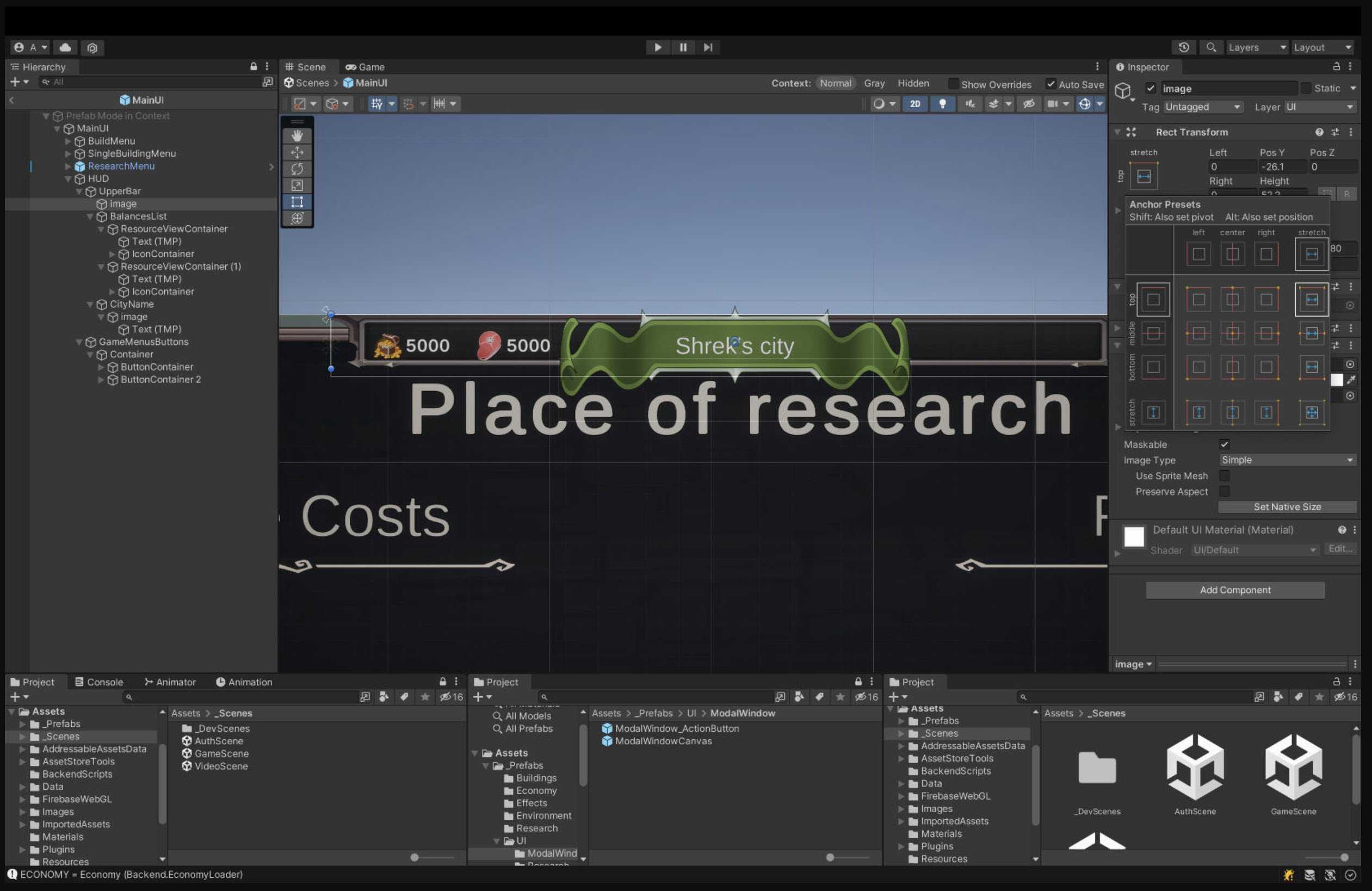The height and width of the screenshot is (891, 1372).
Task: Select GameScene thumbnail in right Project panel
Action: tap(1293, 774)
